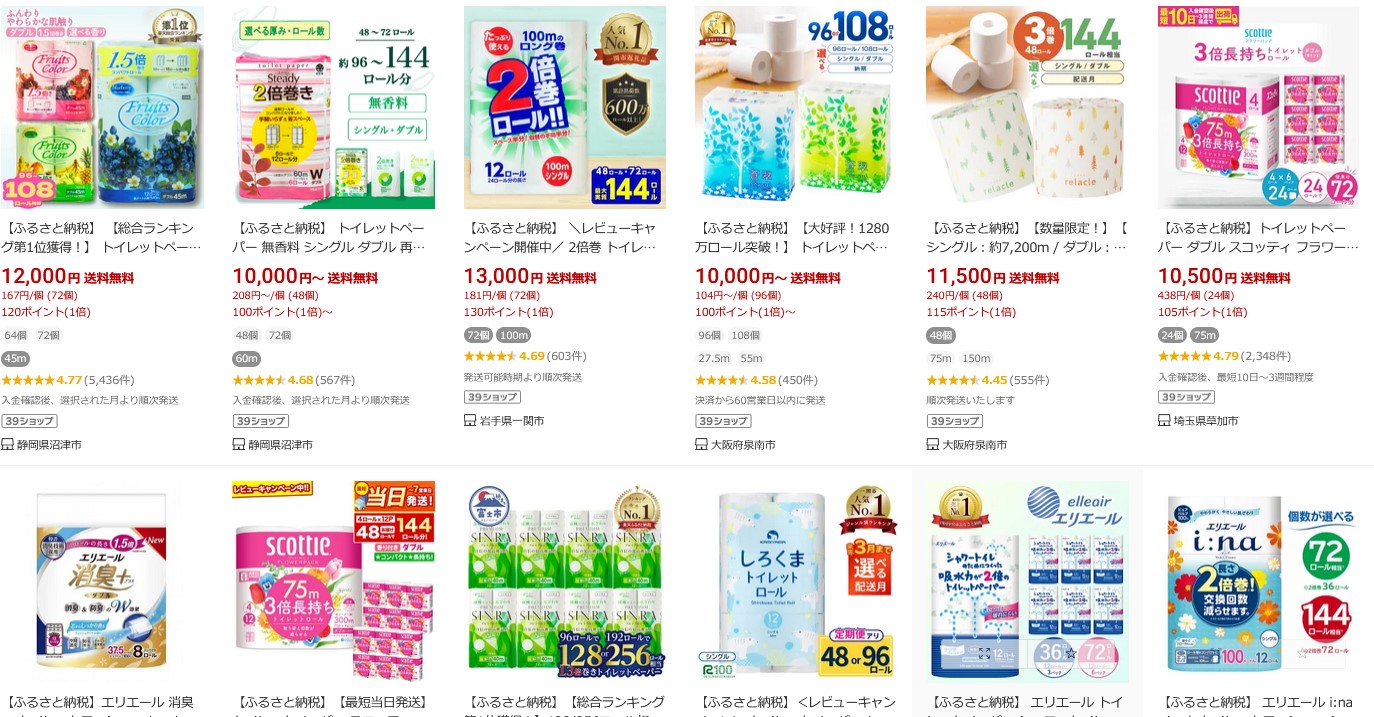
Task: Click the 39ショップ badge under the 10,500円 Scottie item
Action: tap(1185, 397)
